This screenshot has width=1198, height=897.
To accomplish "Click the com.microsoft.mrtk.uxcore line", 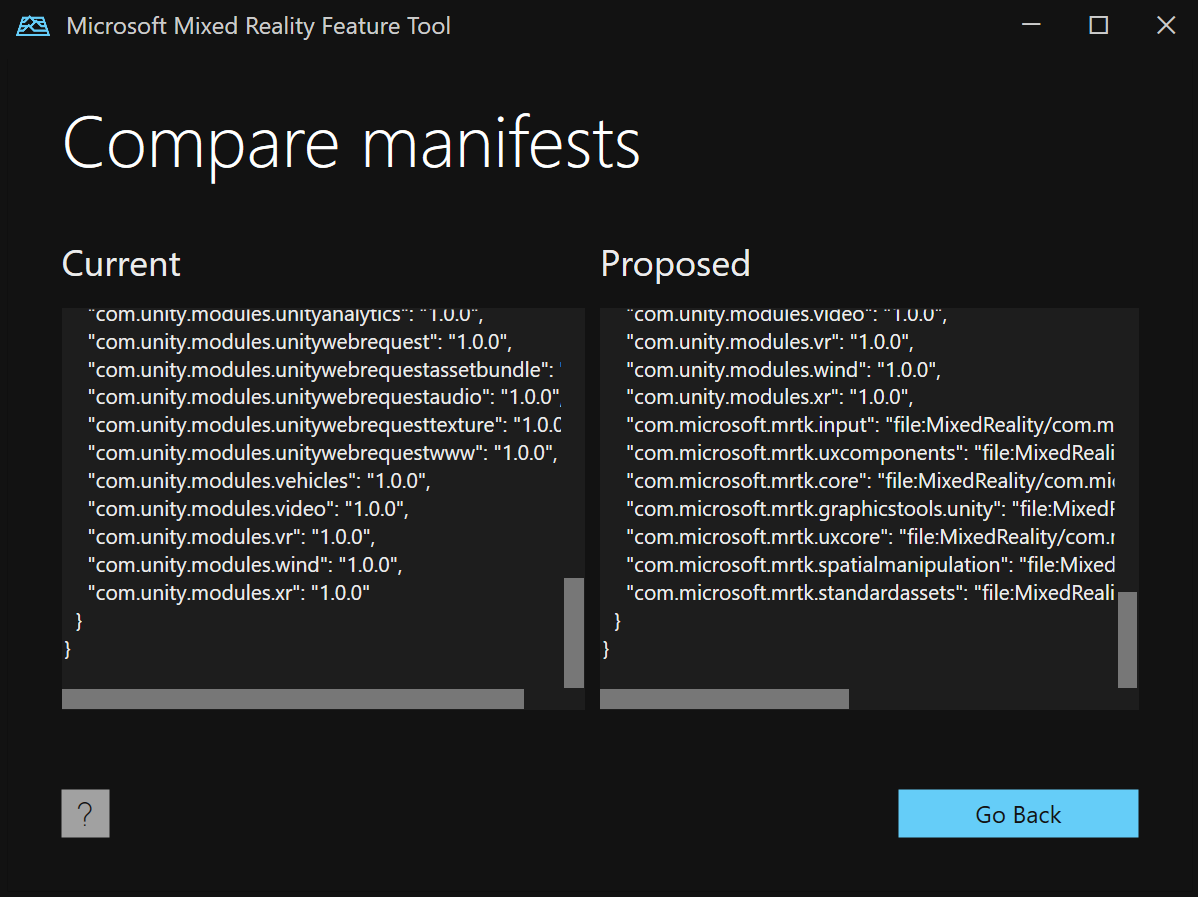I will pos(870,537).
